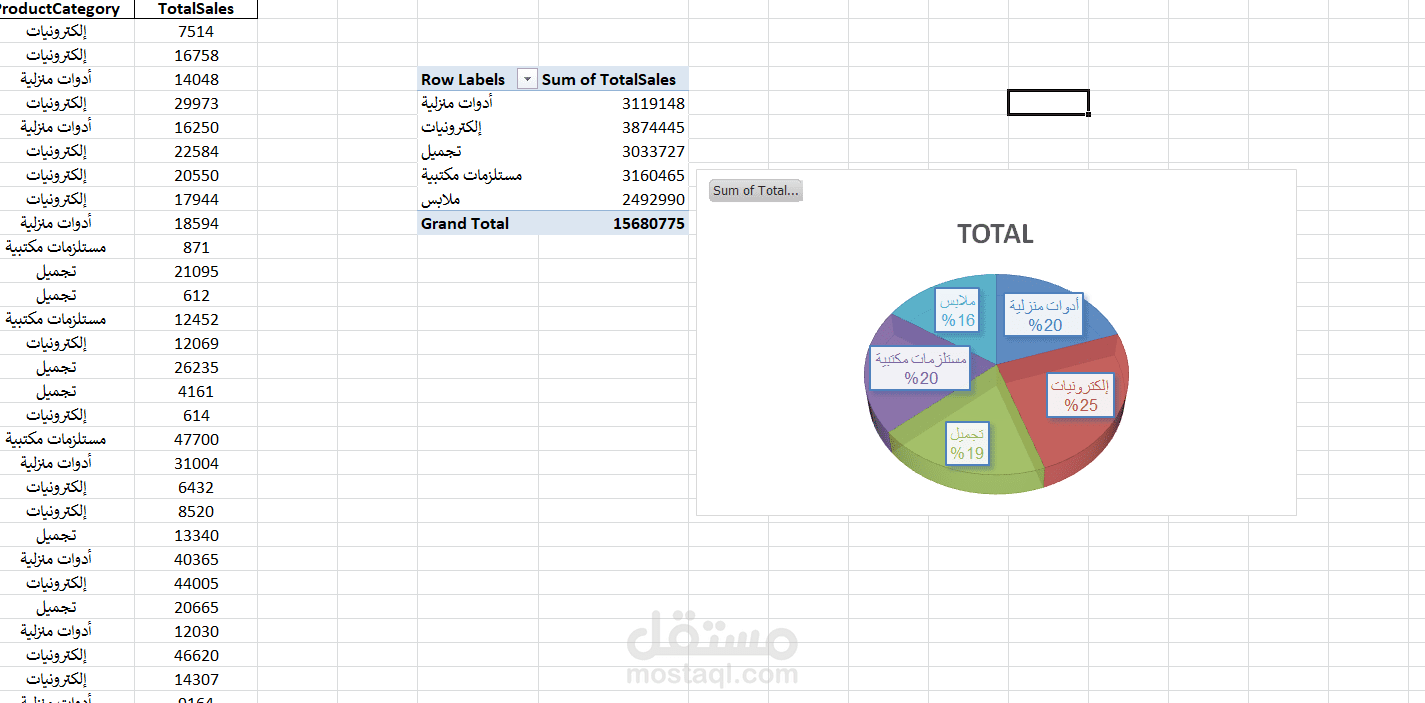Select the category cell beside value 4161
This screenshot has width=1425, height=703.
(67, 391)
